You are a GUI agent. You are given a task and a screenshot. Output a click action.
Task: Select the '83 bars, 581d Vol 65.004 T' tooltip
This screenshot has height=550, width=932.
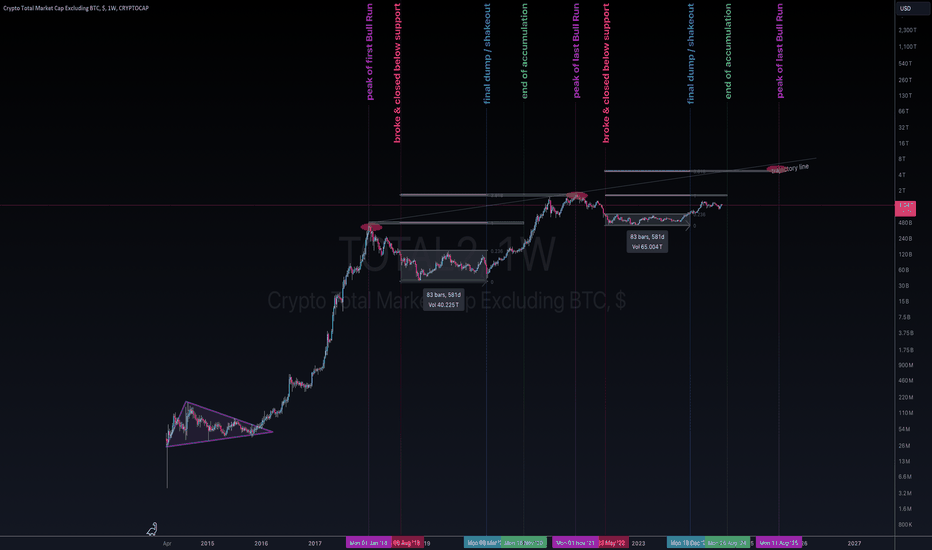point(647,241)
